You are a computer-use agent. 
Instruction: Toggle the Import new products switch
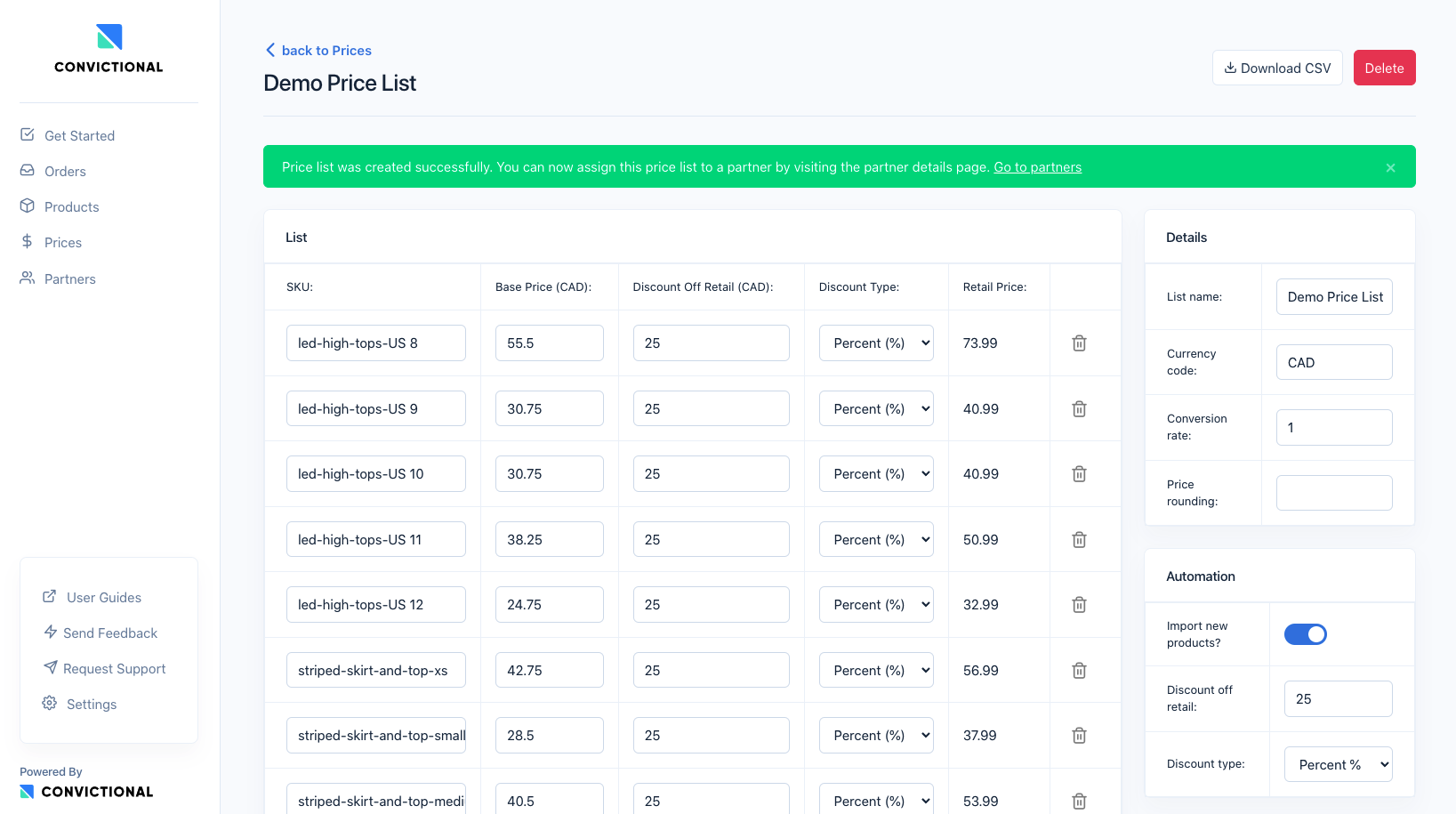point(1305,634)
